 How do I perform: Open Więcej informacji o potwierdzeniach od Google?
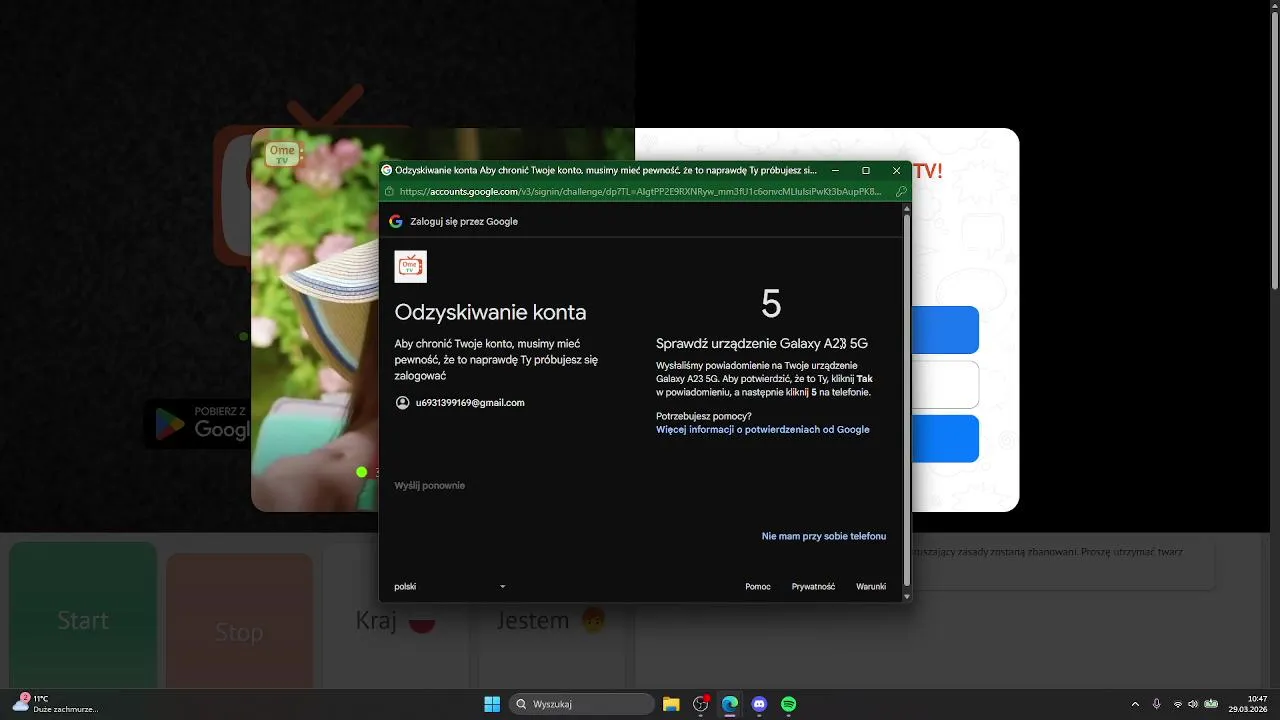pyautogui.click(x=763, y=429)
